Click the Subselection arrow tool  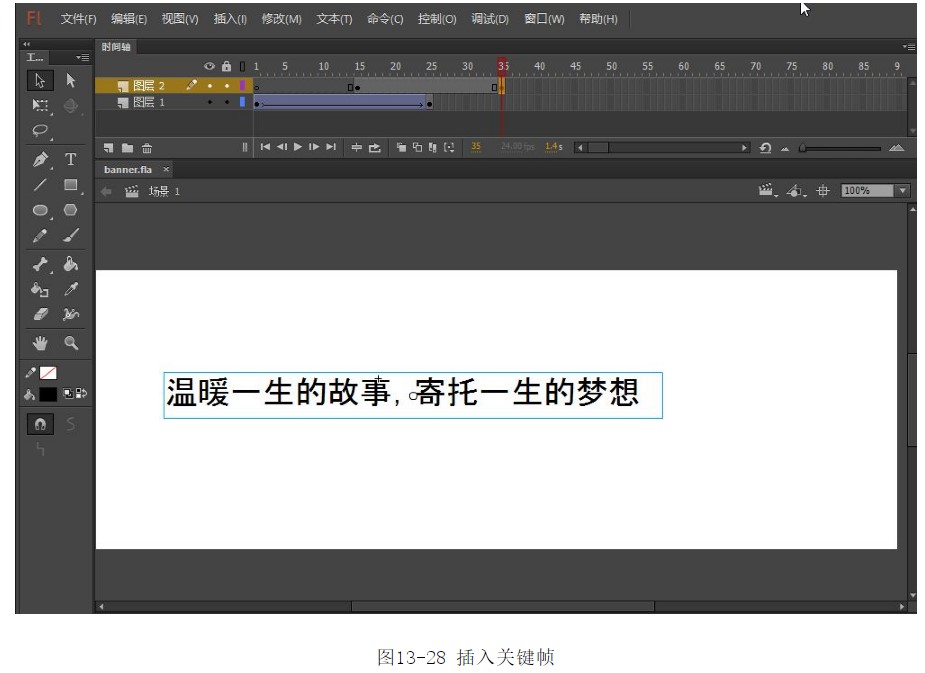click(x=71, y=80)
